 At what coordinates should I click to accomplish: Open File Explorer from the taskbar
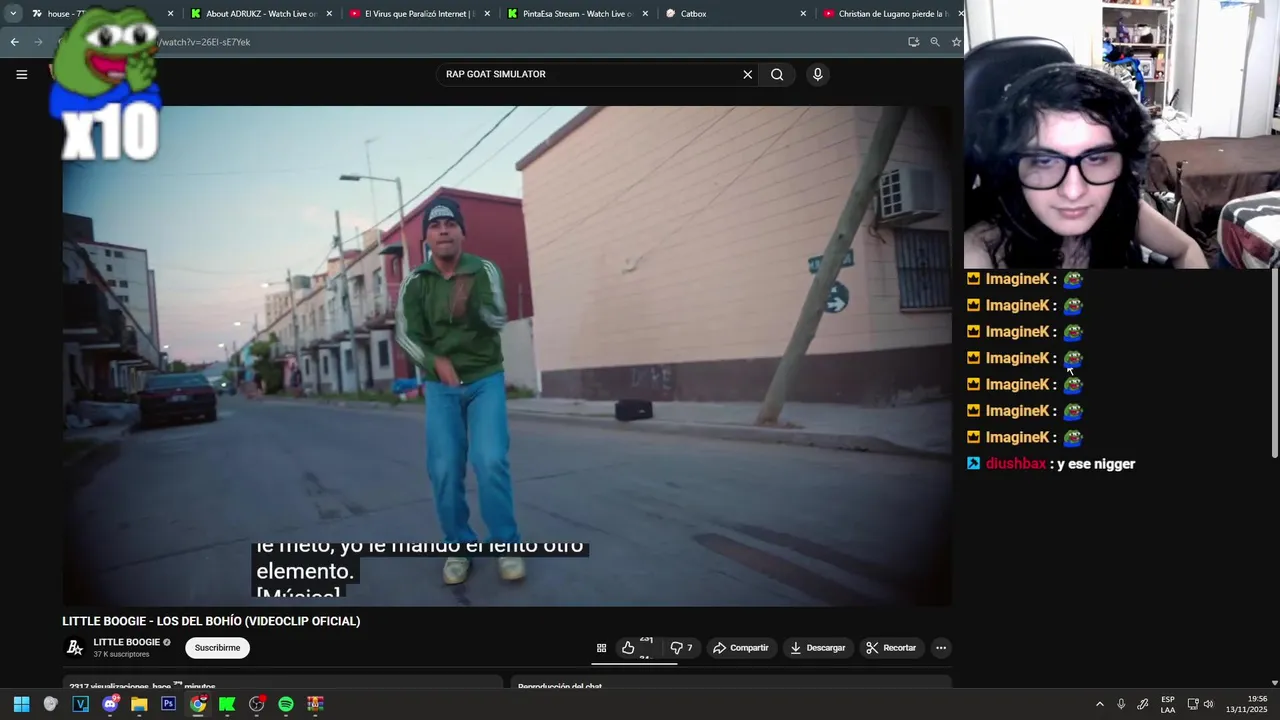click(x=139, y=704)
